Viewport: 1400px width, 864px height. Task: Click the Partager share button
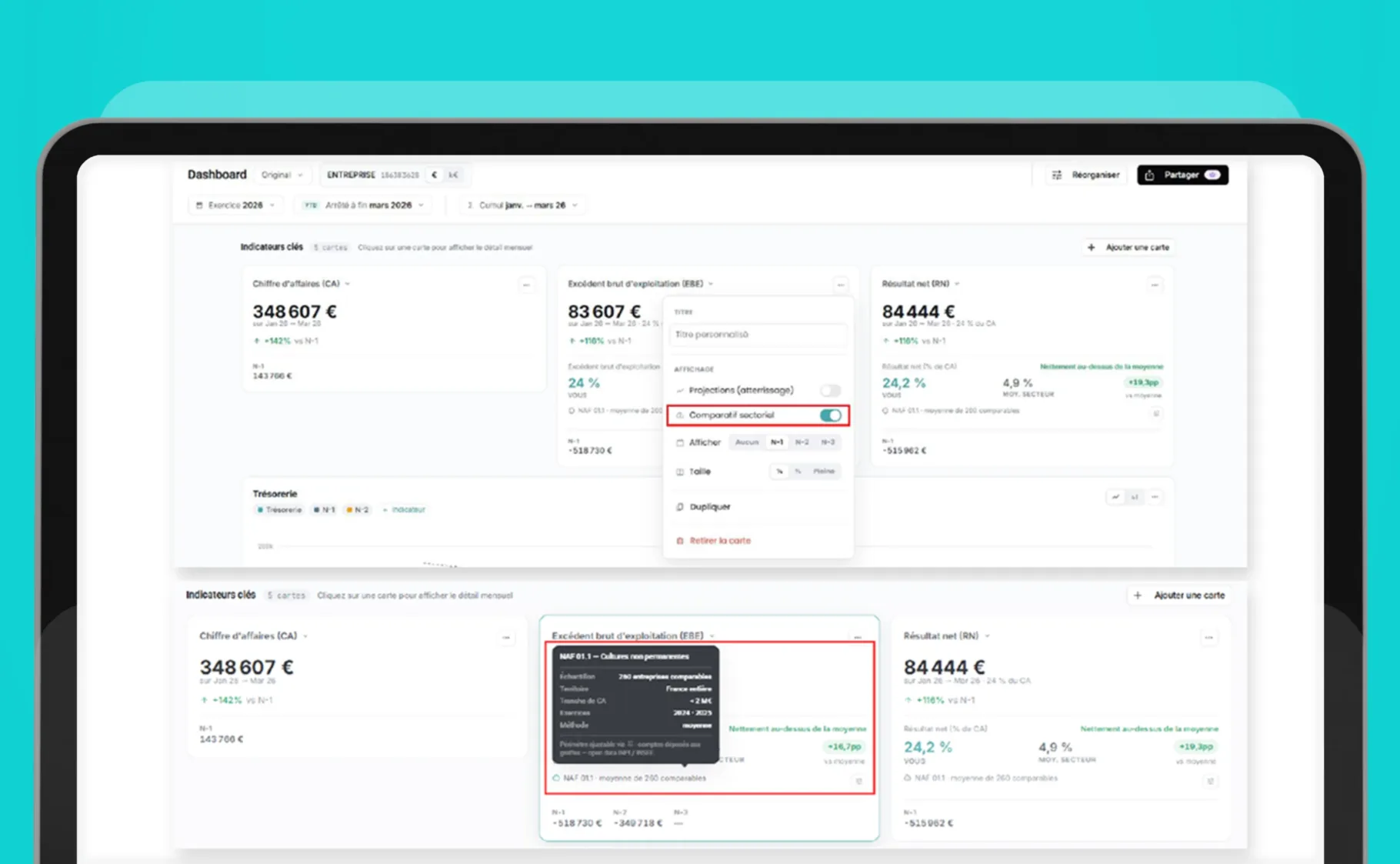point(1182,175)
